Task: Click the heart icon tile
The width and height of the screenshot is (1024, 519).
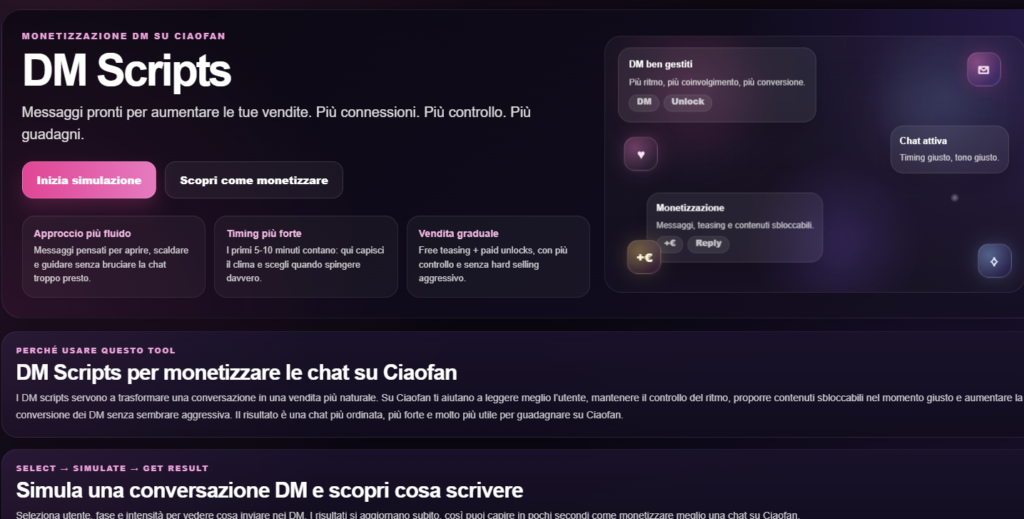Action: point(641,154)
